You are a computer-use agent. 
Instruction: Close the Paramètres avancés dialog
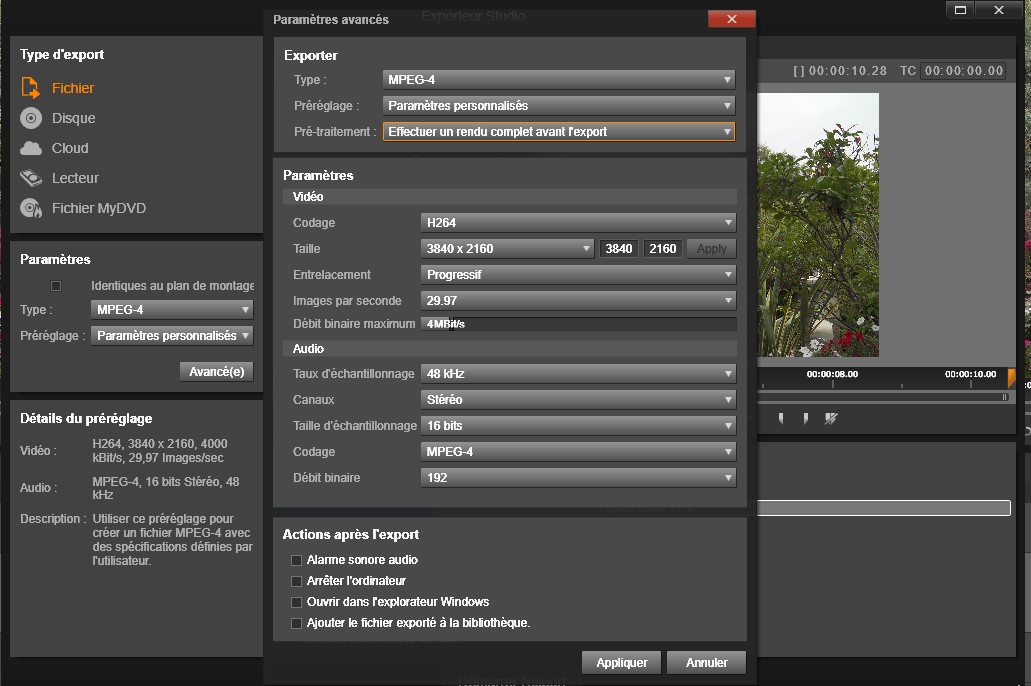click(731, 19)
